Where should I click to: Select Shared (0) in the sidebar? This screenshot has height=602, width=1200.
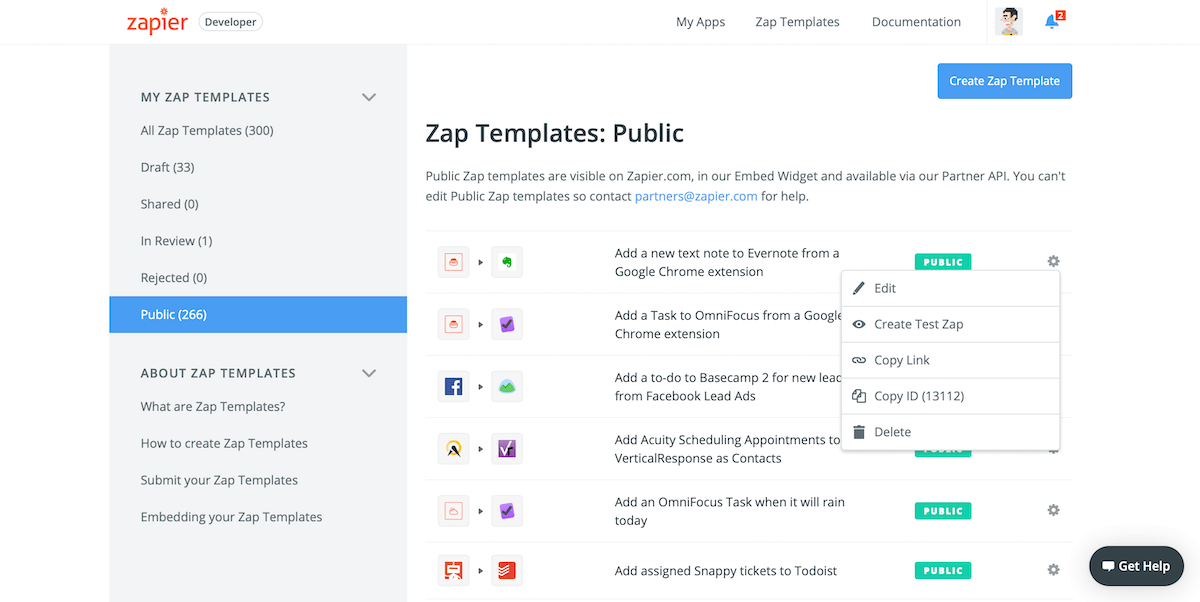(x=170, y=204)
